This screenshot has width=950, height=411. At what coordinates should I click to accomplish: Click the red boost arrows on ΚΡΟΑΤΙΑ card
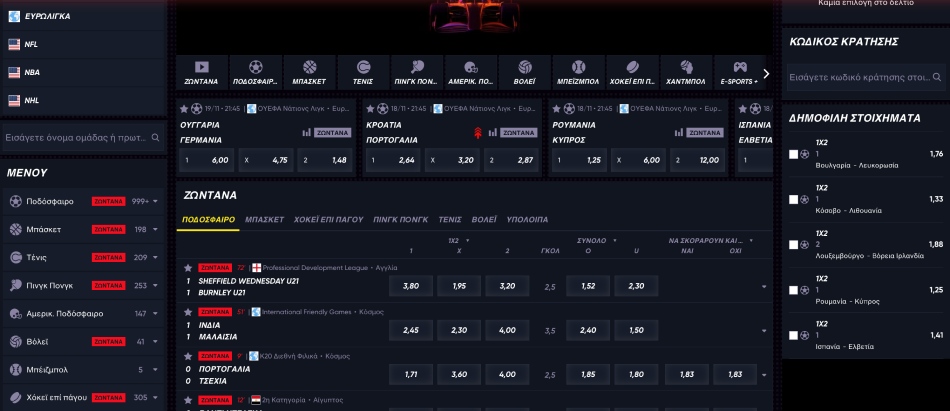pos(477,133)
